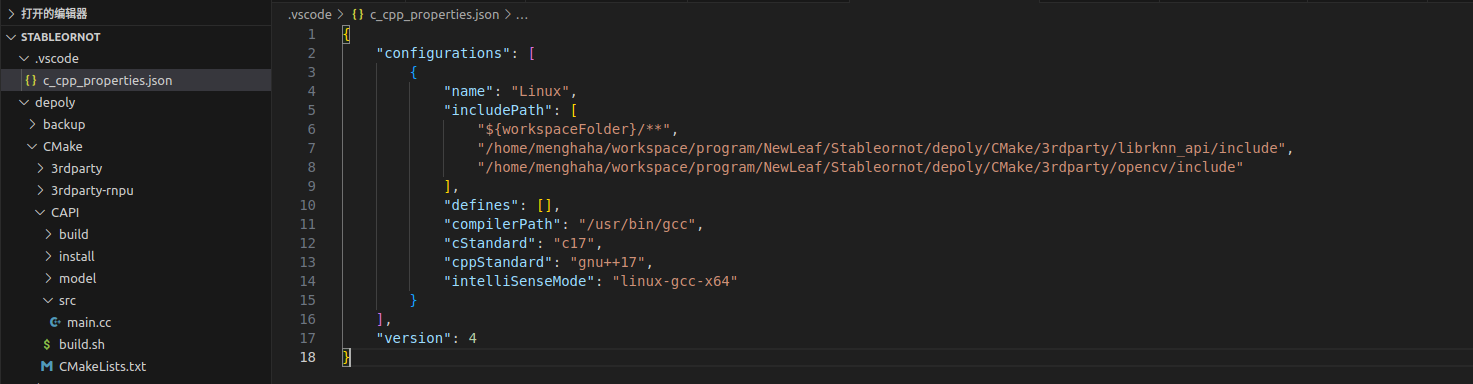Screen dimensions: 1473x384
Task: Click line number 1 in the gutter
Action: (312, 34)
